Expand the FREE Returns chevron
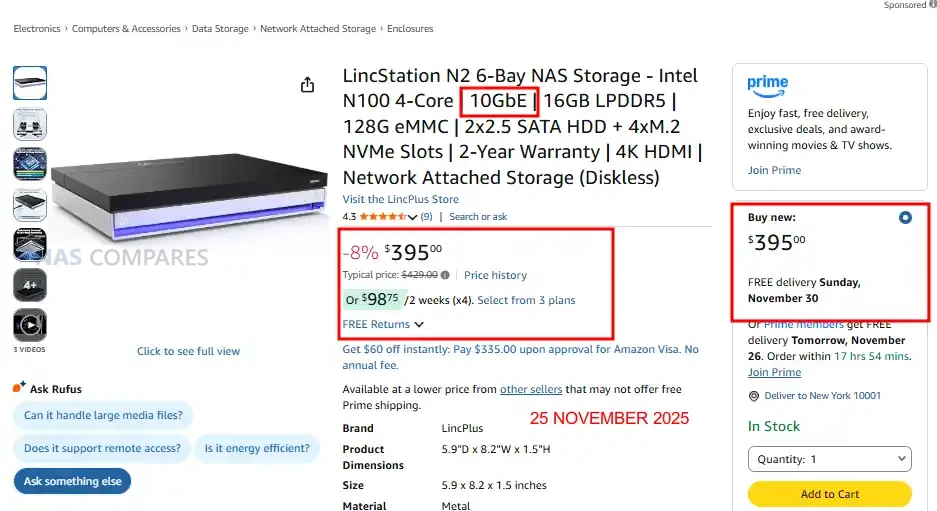Image resolution: width=937 pixels, height=511 pixels. 419,324
